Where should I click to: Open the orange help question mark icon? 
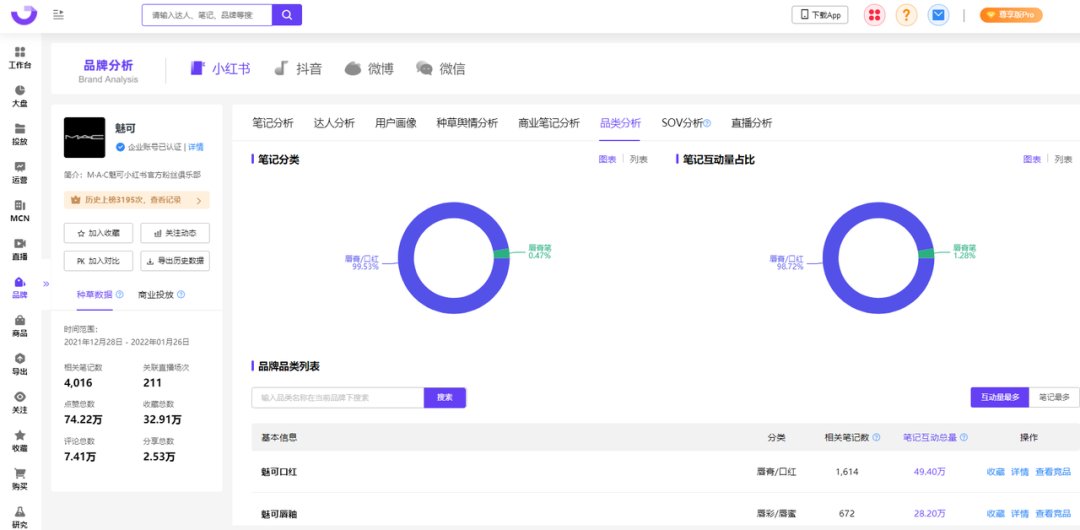point(906,15)
